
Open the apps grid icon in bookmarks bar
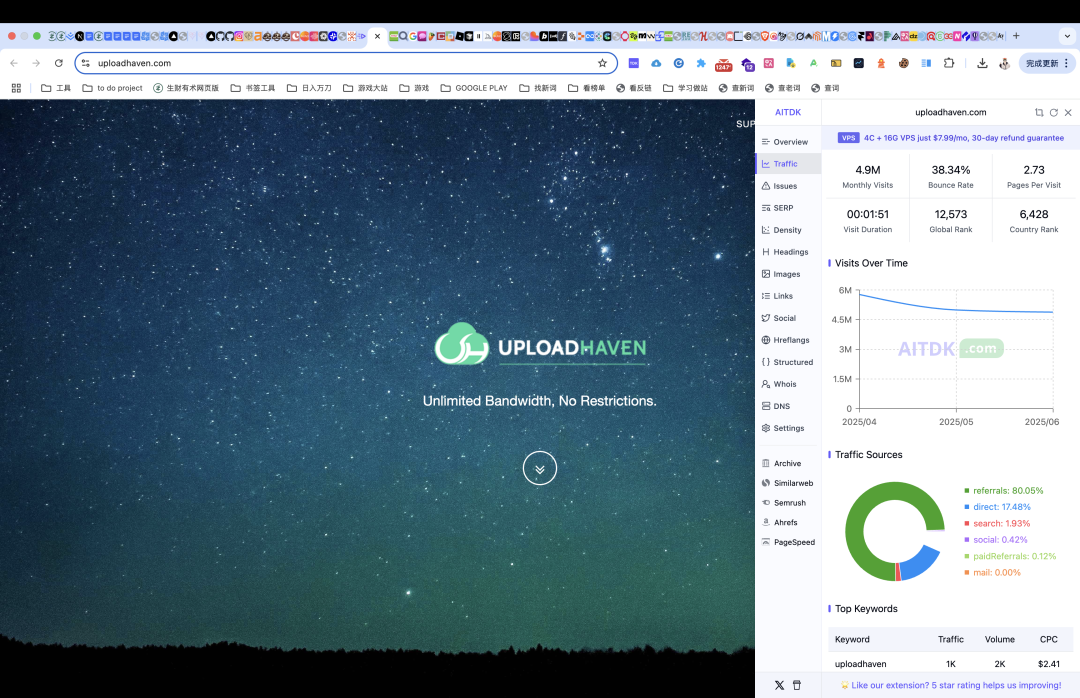[x=17, y=88]
